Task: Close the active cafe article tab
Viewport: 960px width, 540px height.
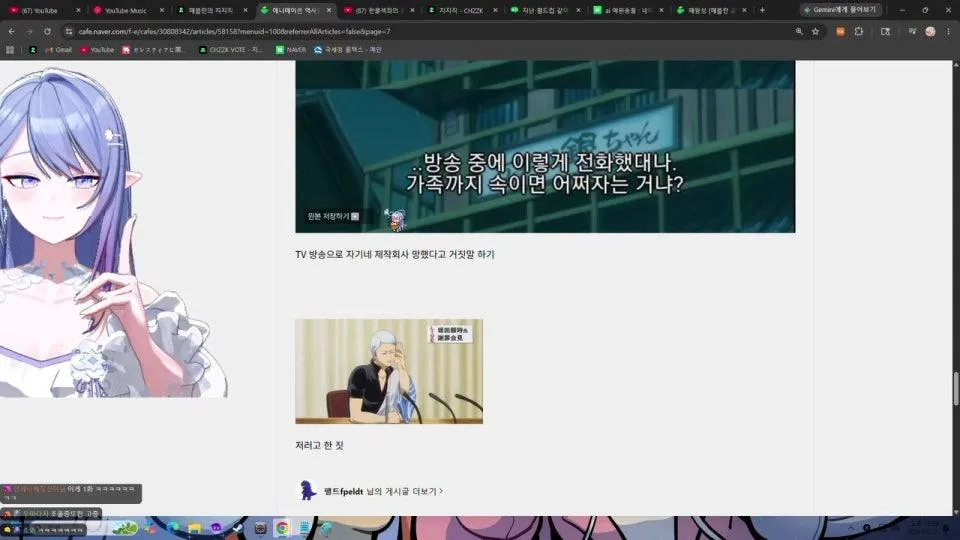Action: pos(329,10)
